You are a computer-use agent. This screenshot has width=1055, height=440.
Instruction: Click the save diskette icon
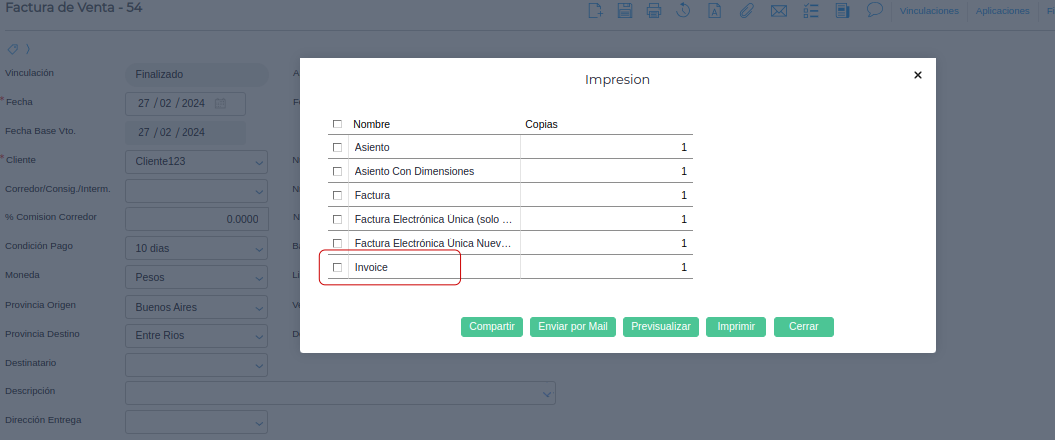tap(625, 11)
